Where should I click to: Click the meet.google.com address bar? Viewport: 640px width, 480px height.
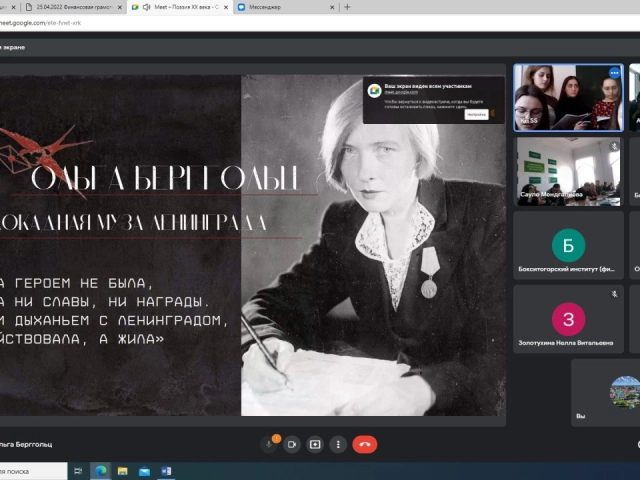[x=318, y=23]
